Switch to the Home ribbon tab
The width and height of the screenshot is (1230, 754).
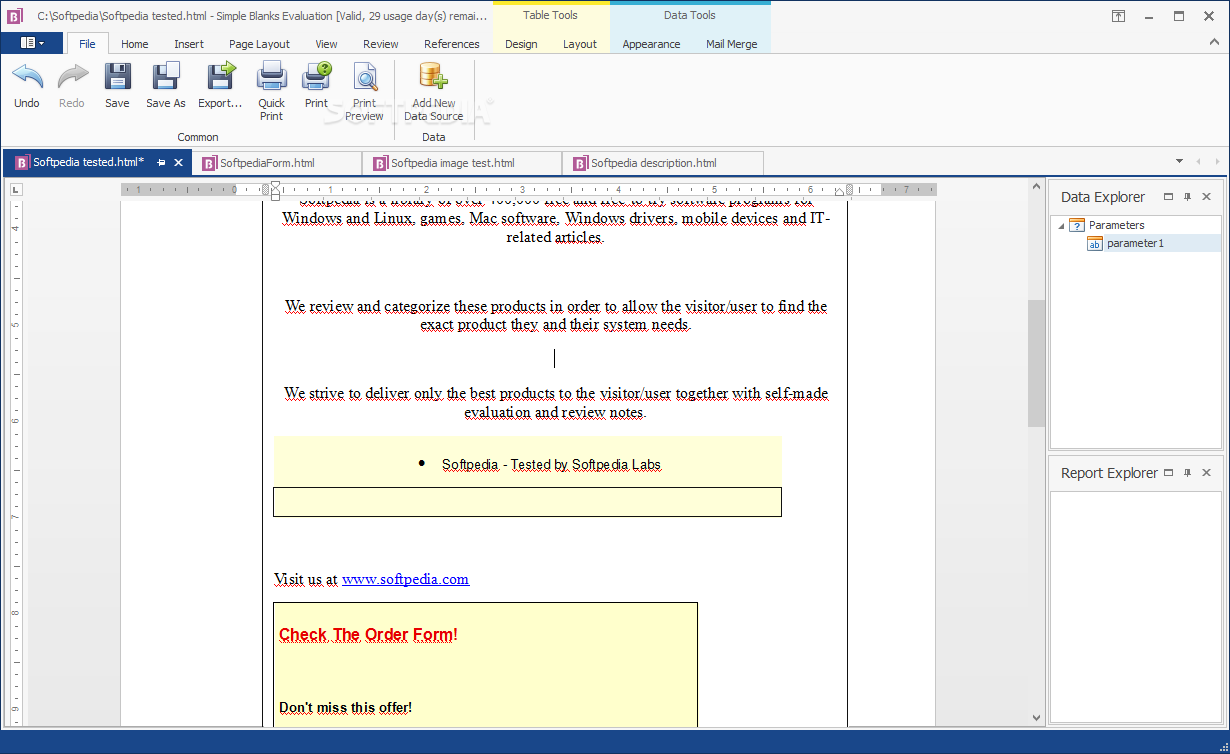click(x=134, y=44)
